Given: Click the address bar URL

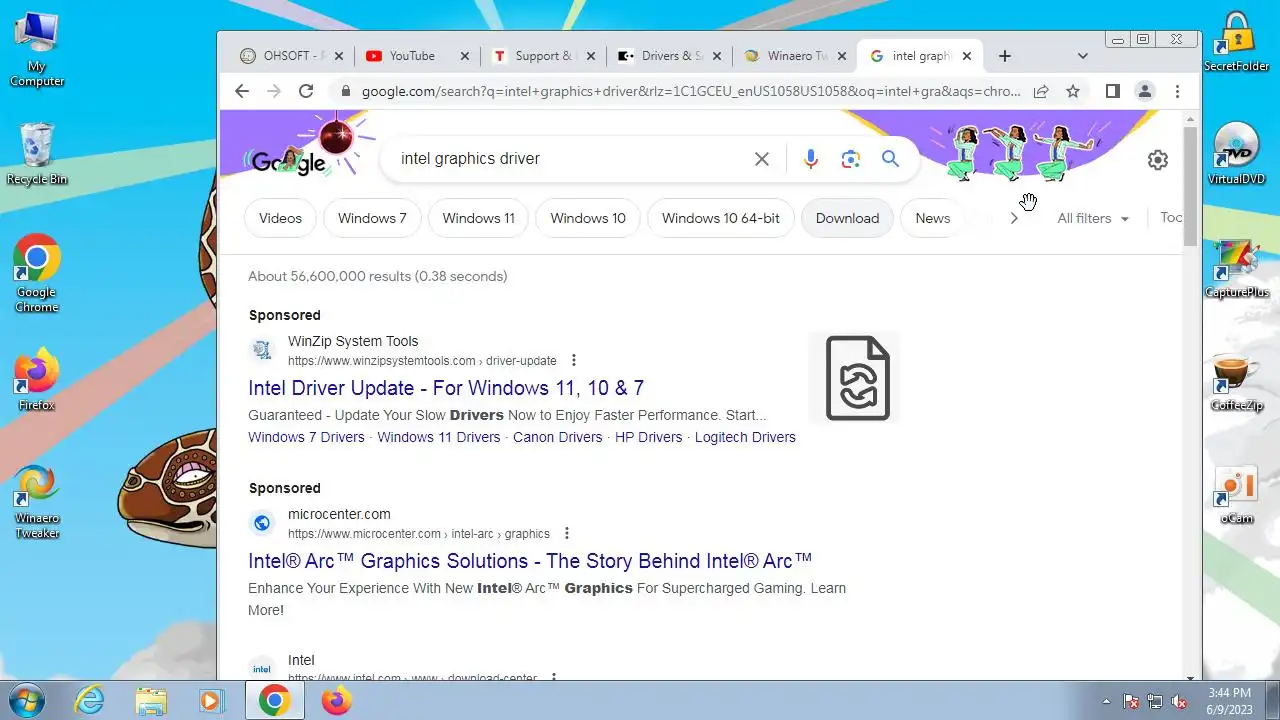Looking at the screenshot, I should (x=691, y=91).
